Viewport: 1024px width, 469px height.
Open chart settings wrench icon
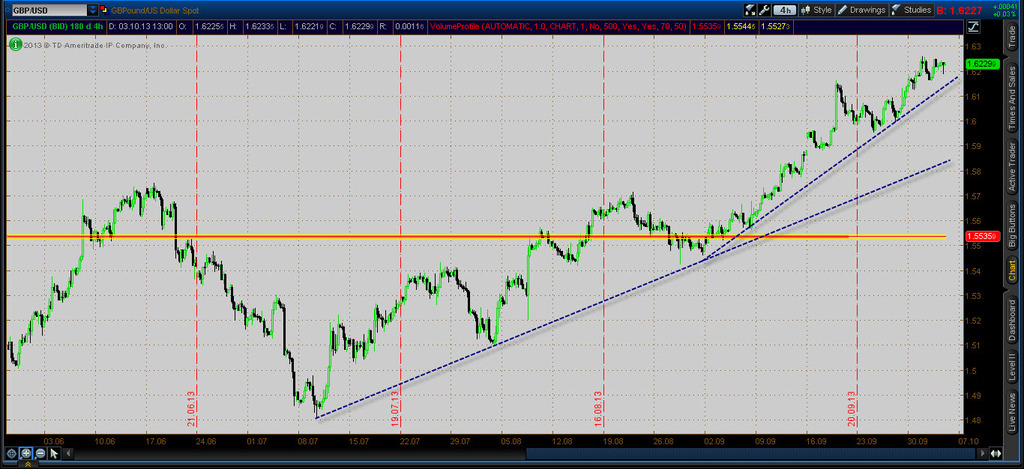click(x=764, y=10)
